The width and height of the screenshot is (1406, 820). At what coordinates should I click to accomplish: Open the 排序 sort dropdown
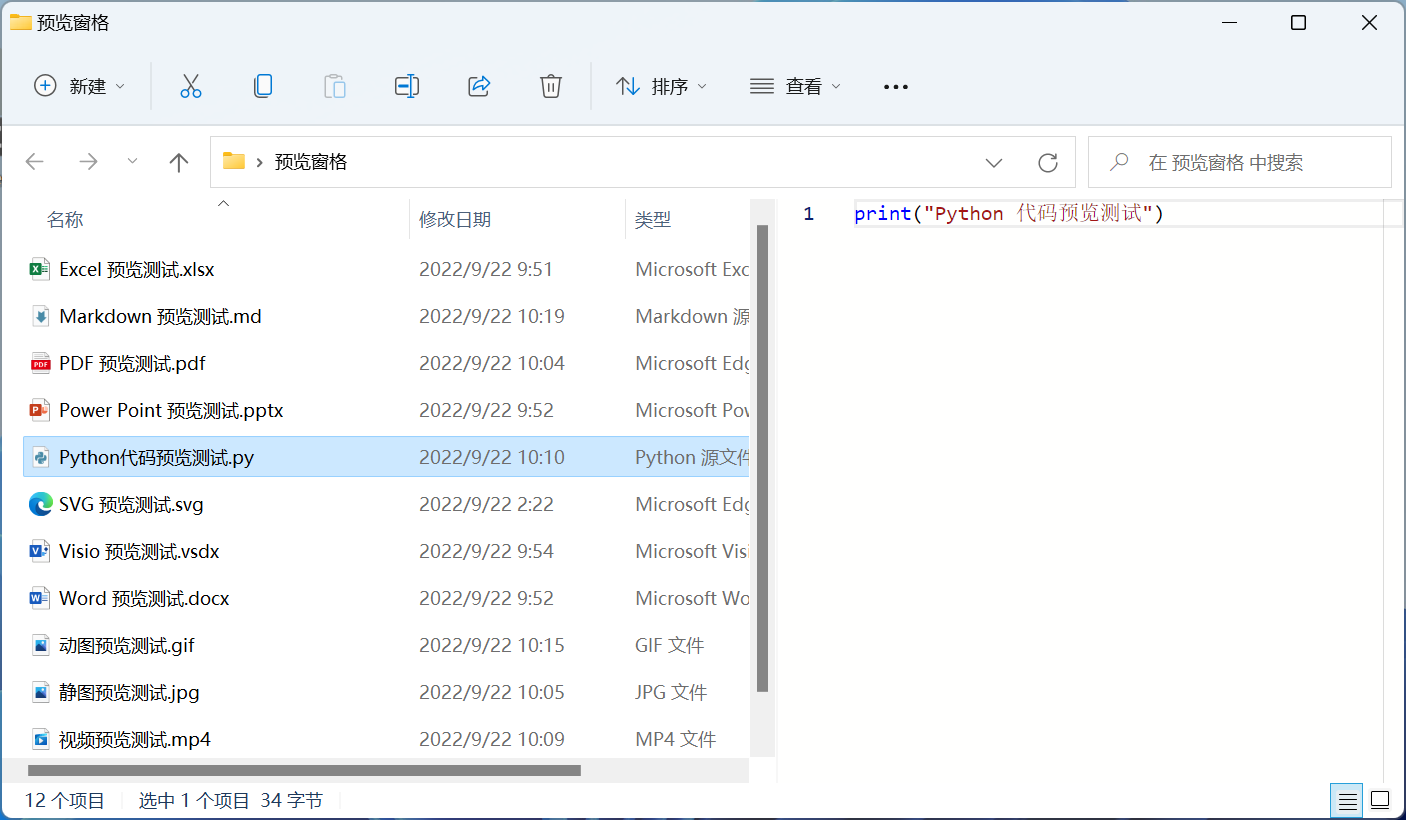[661, 86]
